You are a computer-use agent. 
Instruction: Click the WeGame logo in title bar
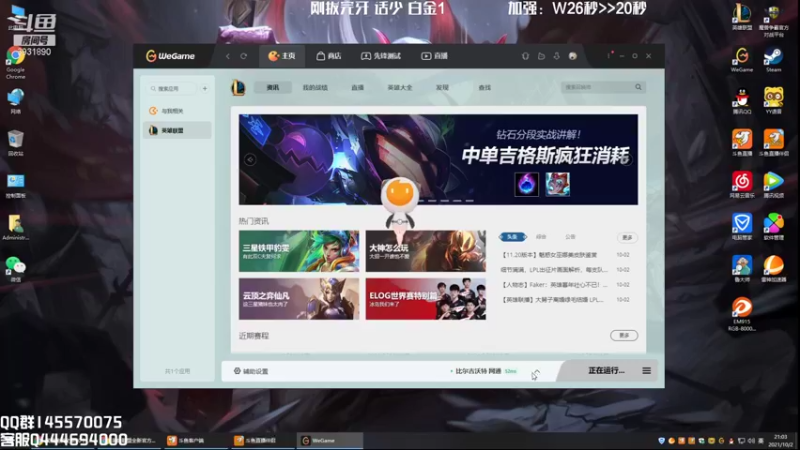pyautogui.click(x=170, y=56)
